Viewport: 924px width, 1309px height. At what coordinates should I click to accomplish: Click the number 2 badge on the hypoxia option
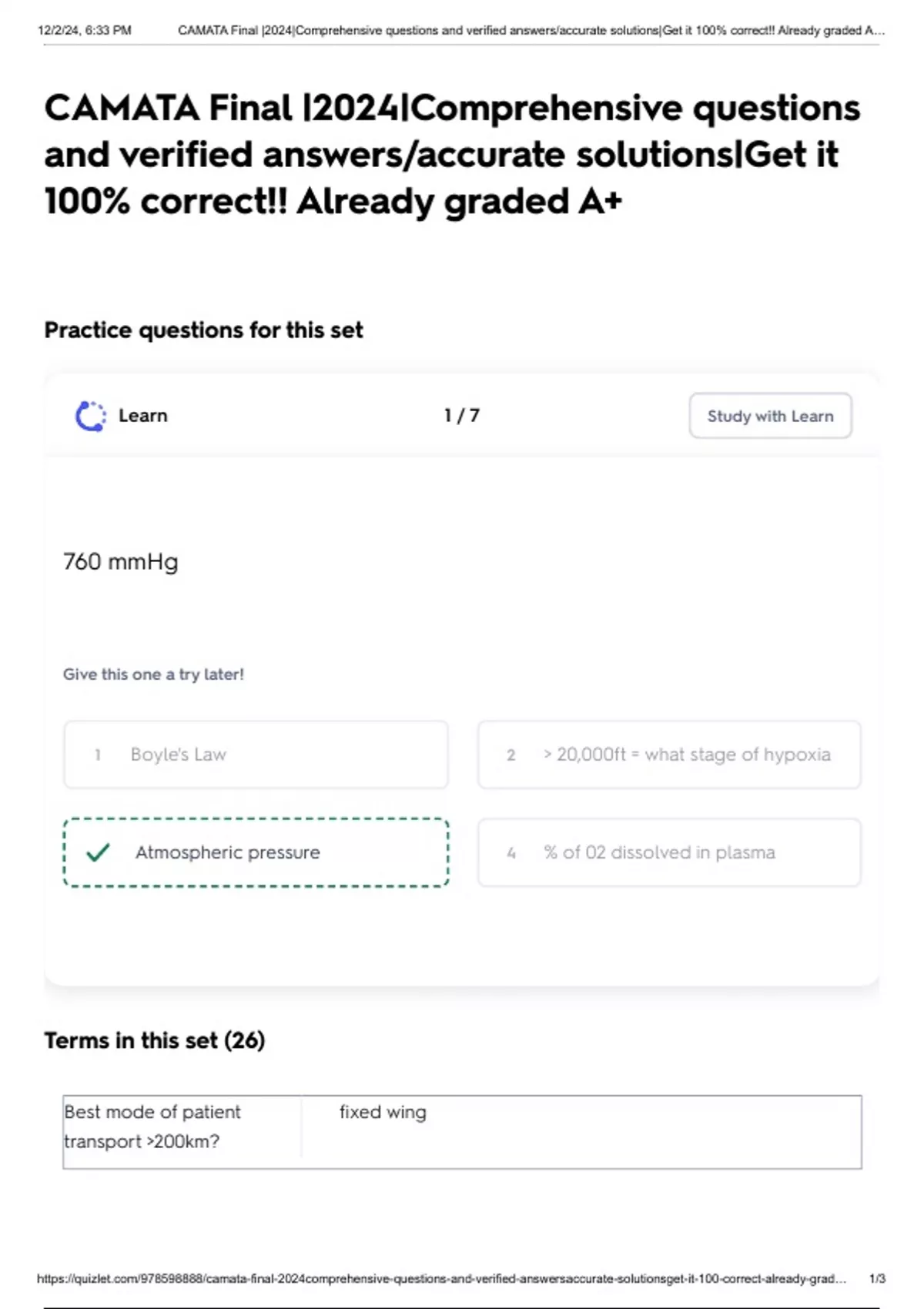point(511,755)
